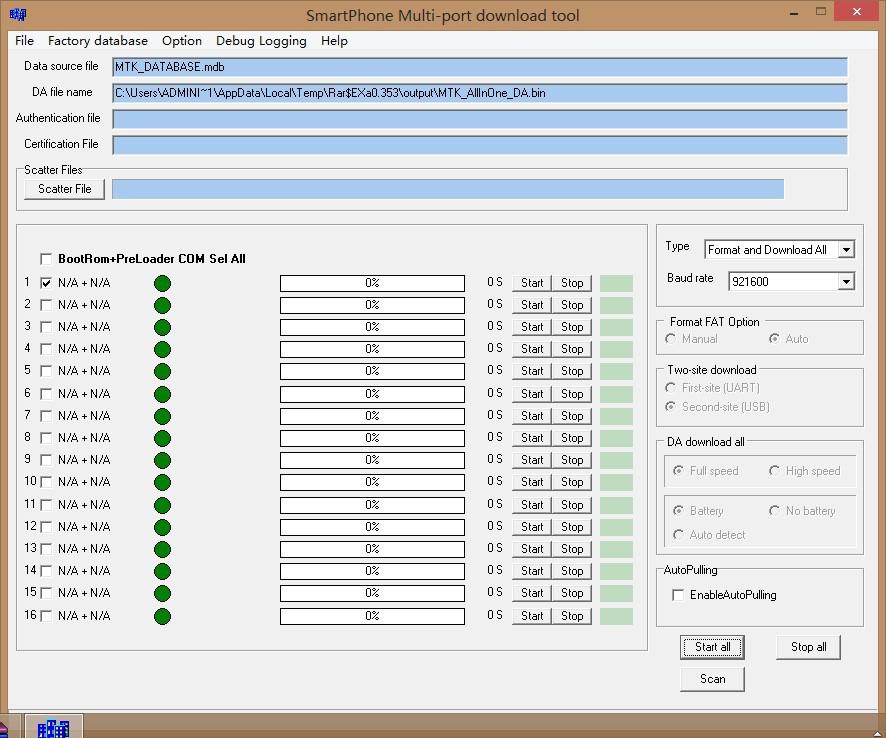Uncheck the port 1 N/A + N/A checkbox
Image resolution: width=886 pixels, height=738 pixels.
(x=46, y=283)
